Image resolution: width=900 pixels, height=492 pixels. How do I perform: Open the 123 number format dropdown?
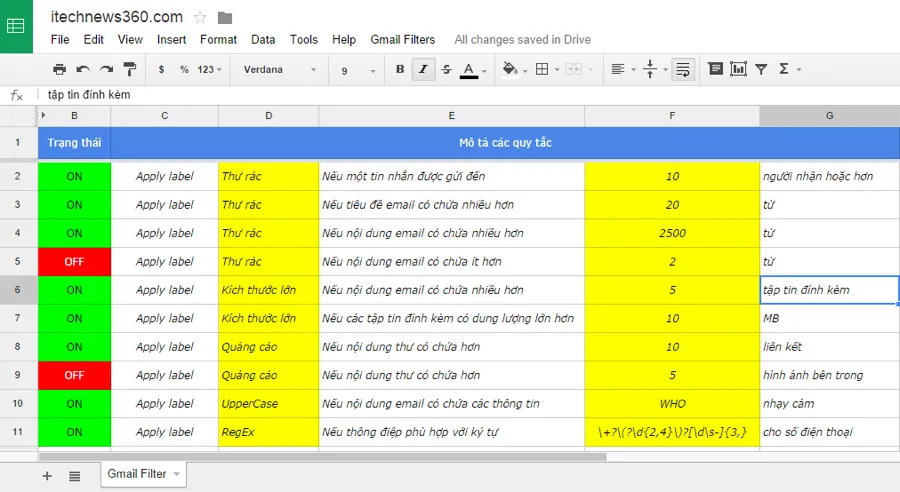(210, 69)
